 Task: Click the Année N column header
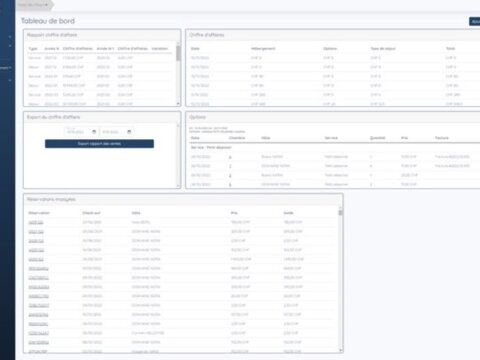click(x=52, y=49)
